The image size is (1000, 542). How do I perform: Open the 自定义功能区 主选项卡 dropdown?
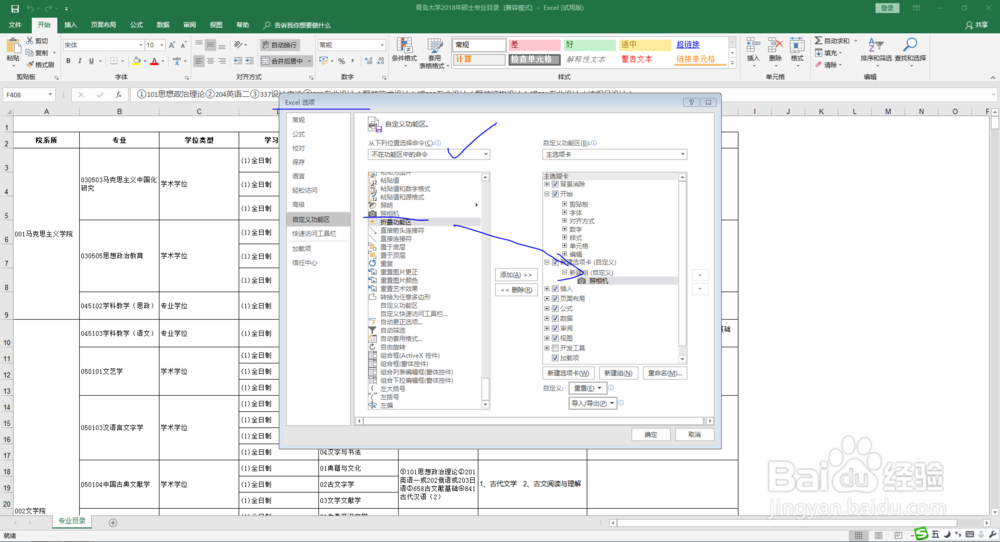pyautogui.click(x=615, y=154)
